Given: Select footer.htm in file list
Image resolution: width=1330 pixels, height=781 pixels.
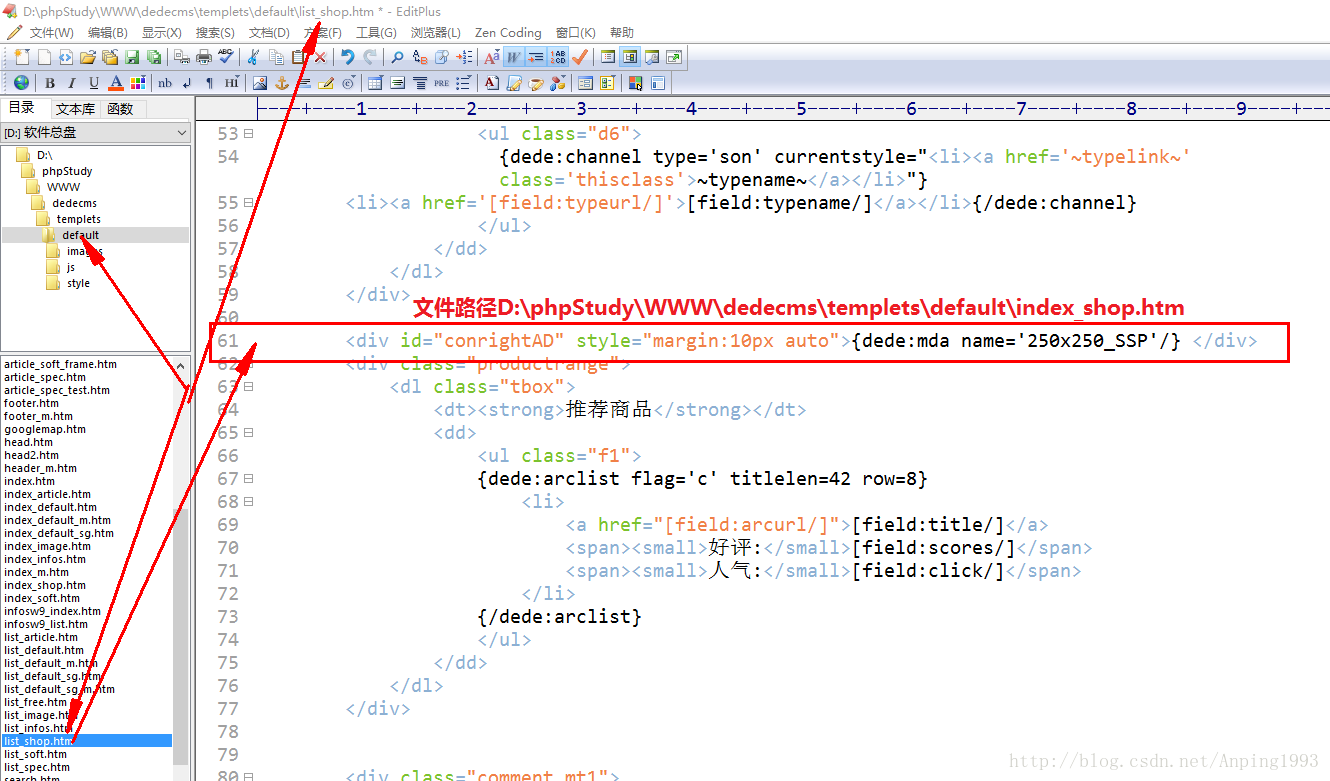Looking at the screenshot, I should coord(32,403).
